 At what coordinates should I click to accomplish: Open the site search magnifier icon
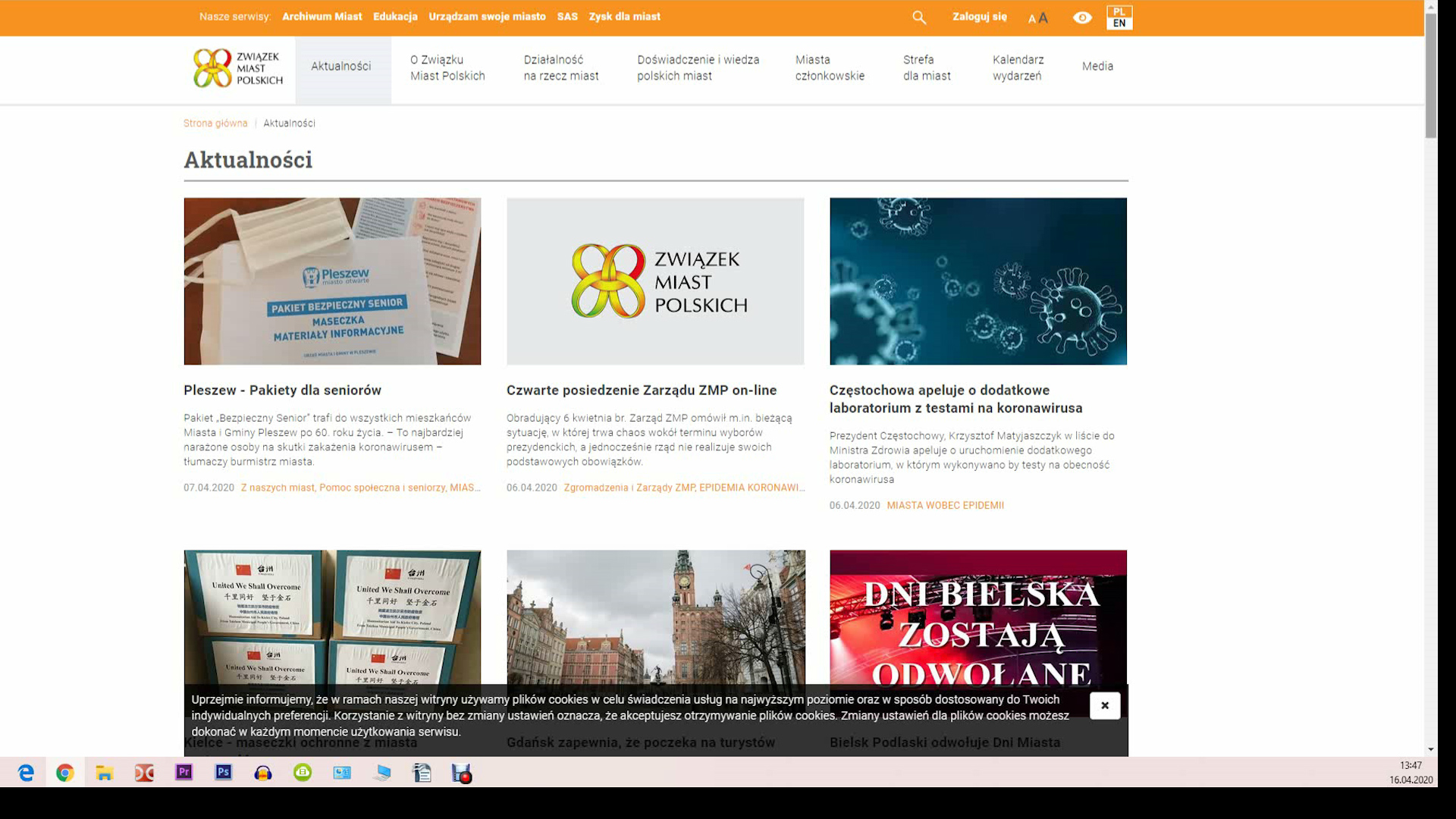[x=919, y=17]
